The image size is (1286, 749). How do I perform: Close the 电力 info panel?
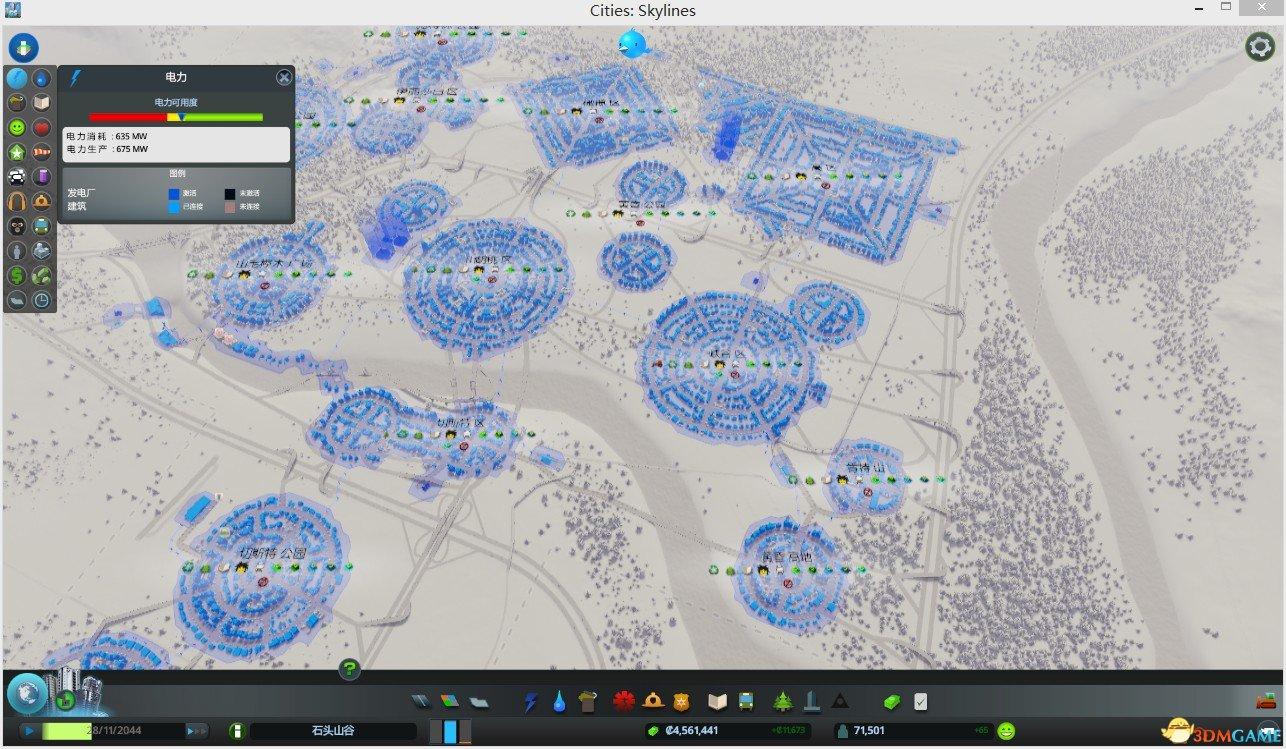(284, 77)
